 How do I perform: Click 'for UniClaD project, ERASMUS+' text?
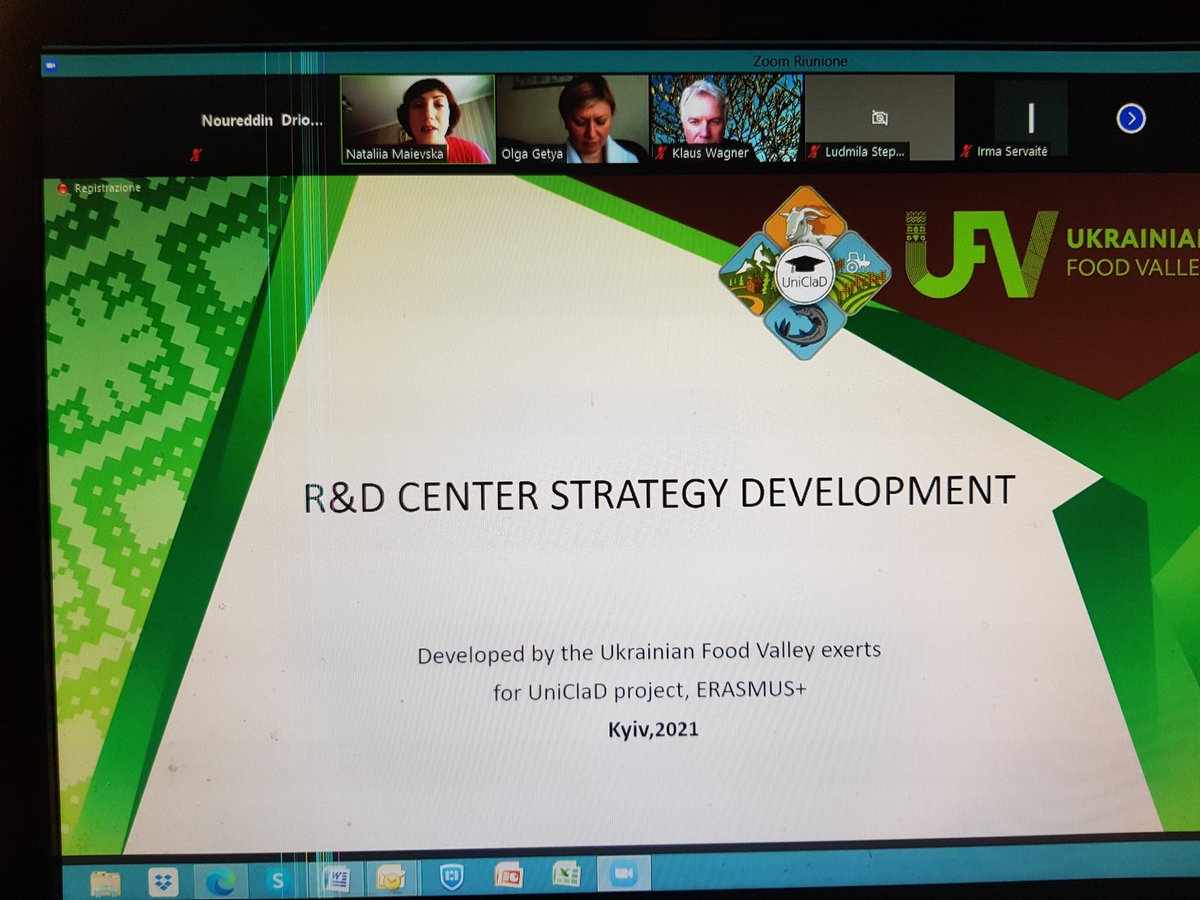click(650, 690)
